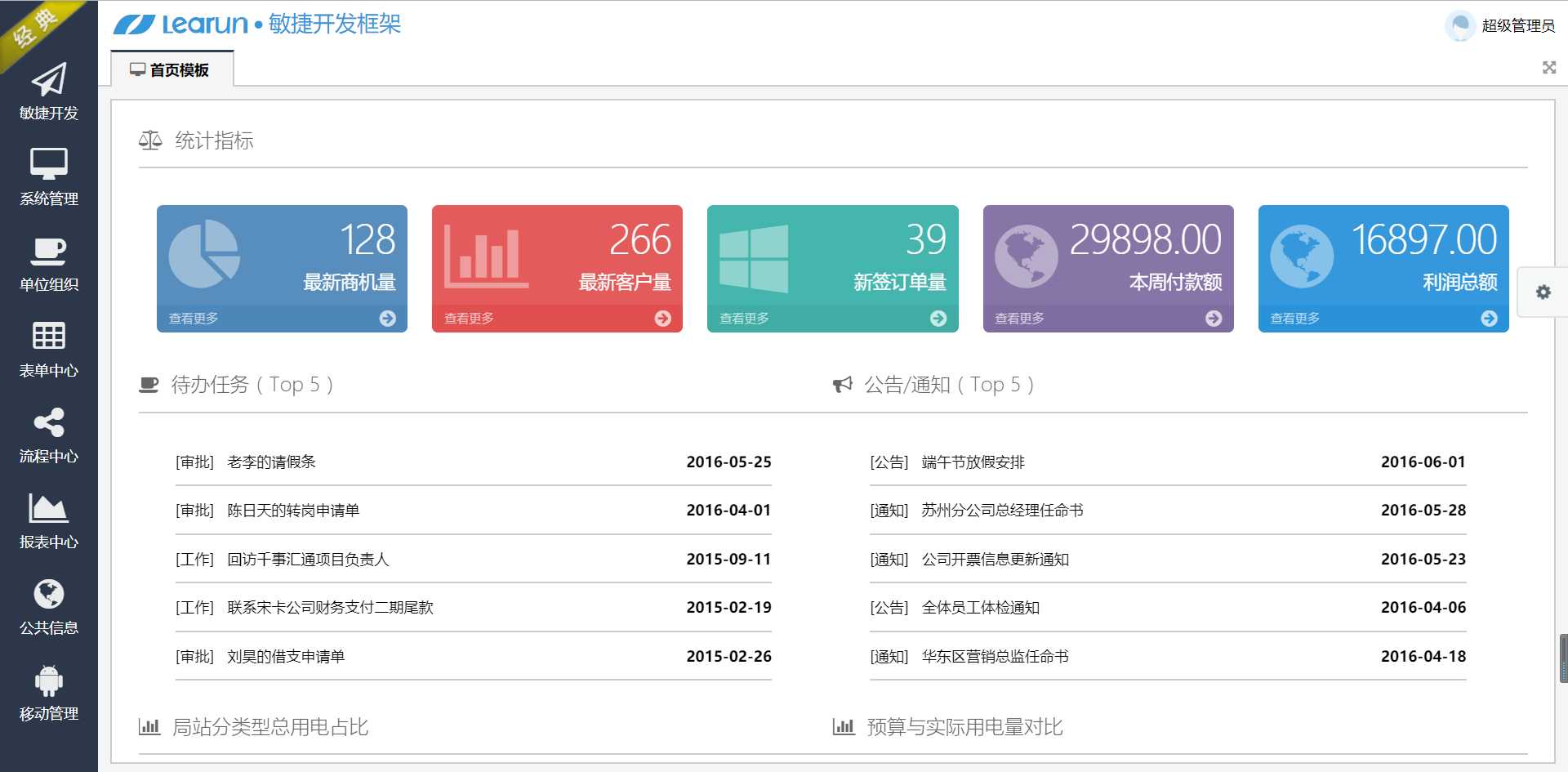
Task: Open task 刘昊的借支申请单
Action: [x=286, y=657]
